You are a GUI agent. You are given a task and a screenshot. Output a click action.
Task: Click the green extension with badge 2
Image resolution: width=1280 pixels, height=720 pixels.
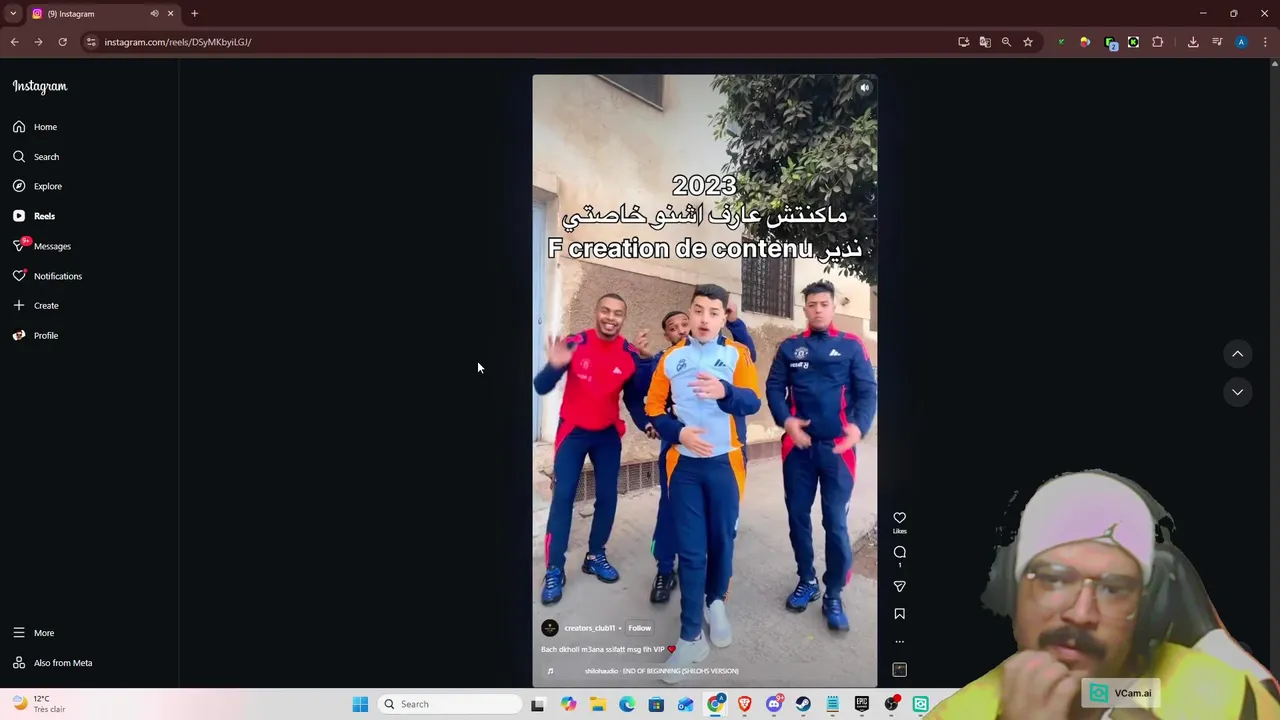pyautogui.click(x=1110, y=42)
